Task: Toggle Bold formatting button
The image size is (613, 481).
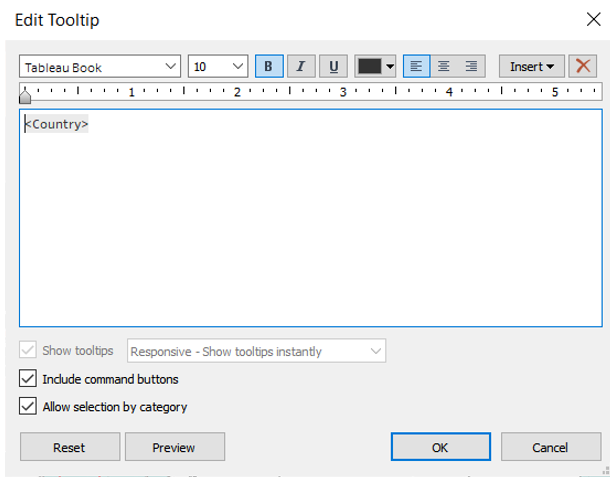Action: (269, 66)
